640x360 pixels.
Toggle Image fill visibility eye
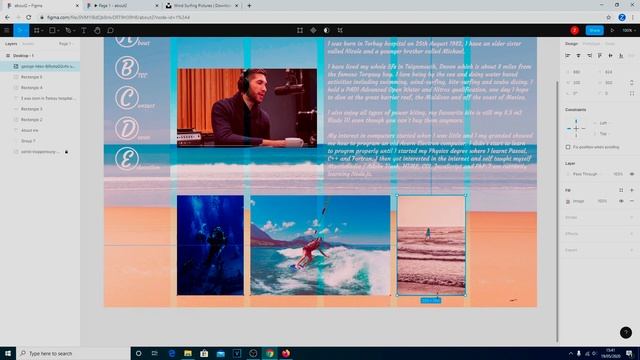(621, 201)
